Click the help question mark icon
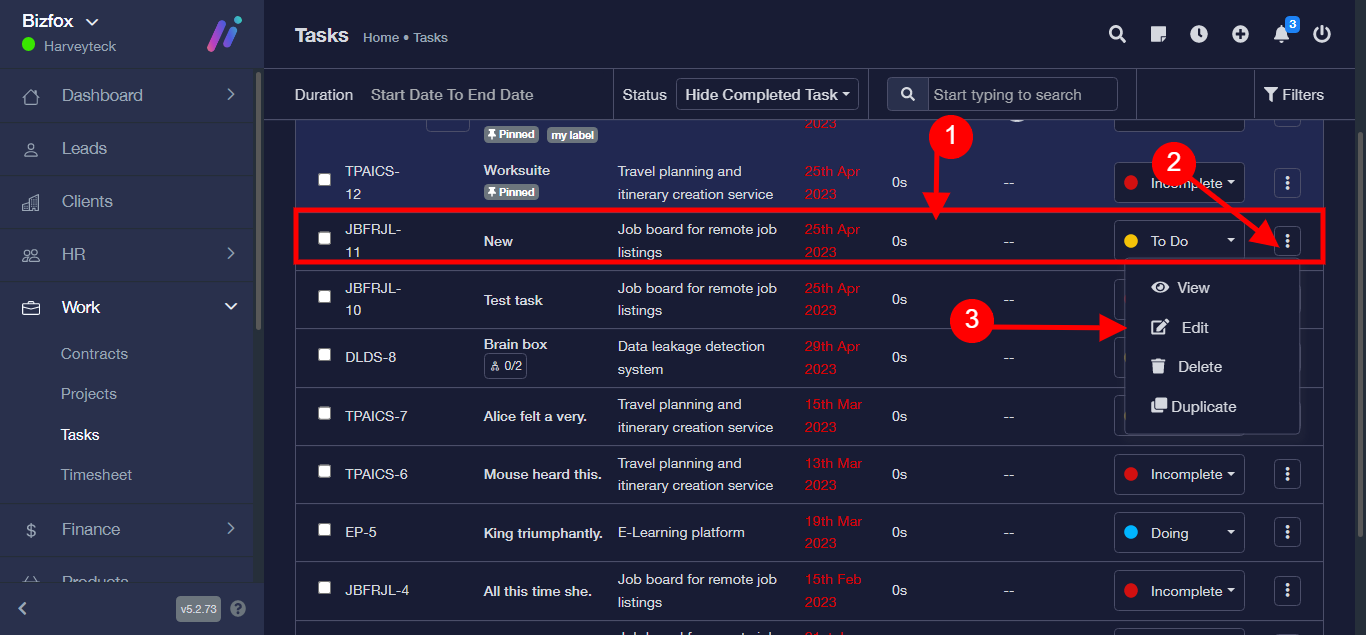Screen dimensions: 1367x635 238,608
